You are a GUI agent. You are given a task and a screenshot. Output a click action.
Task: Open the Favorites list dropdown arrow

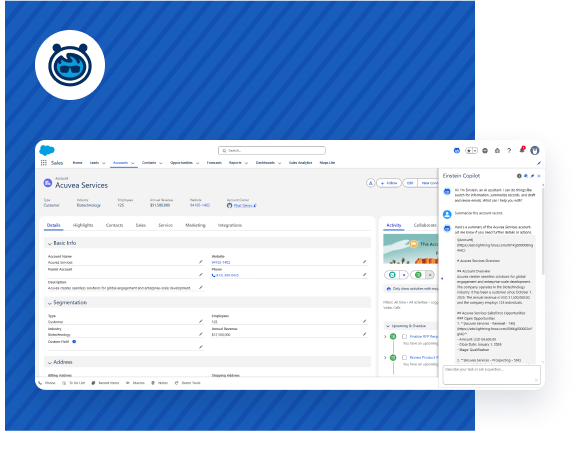tap(475, 151)
